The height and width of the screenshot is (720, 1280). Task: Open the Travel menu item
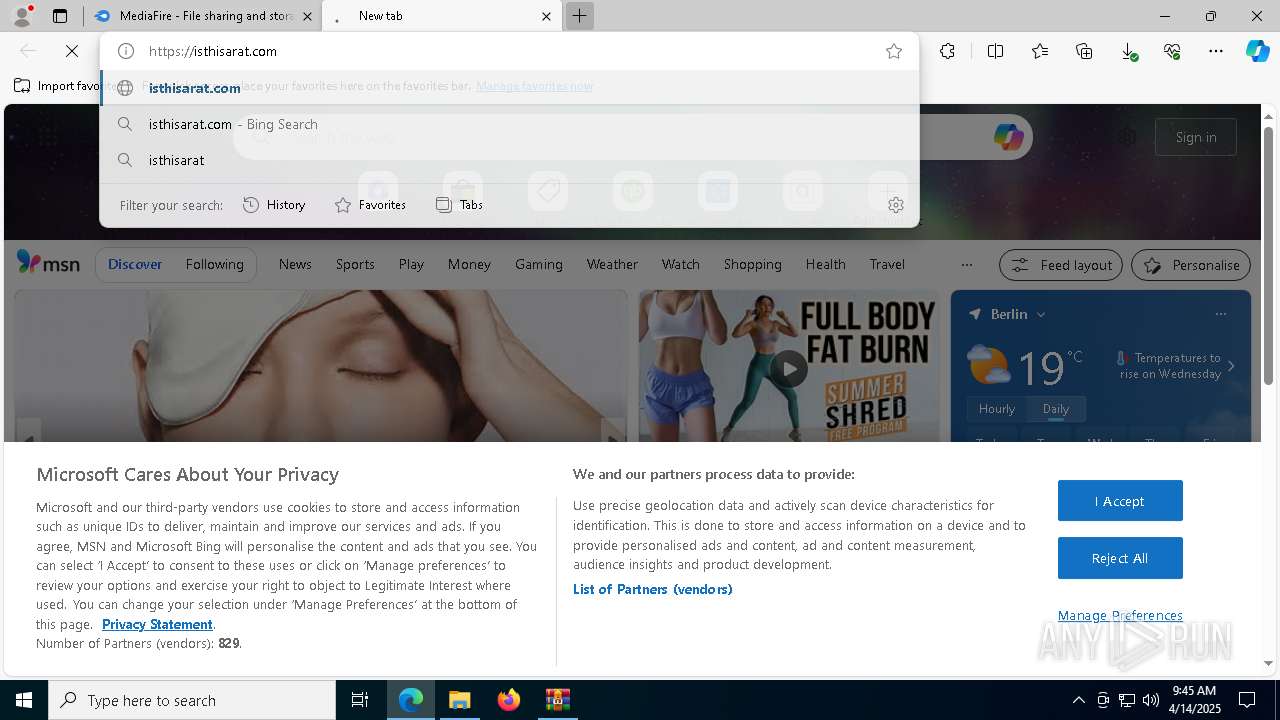pyautogui.click(x=887, y=264)
